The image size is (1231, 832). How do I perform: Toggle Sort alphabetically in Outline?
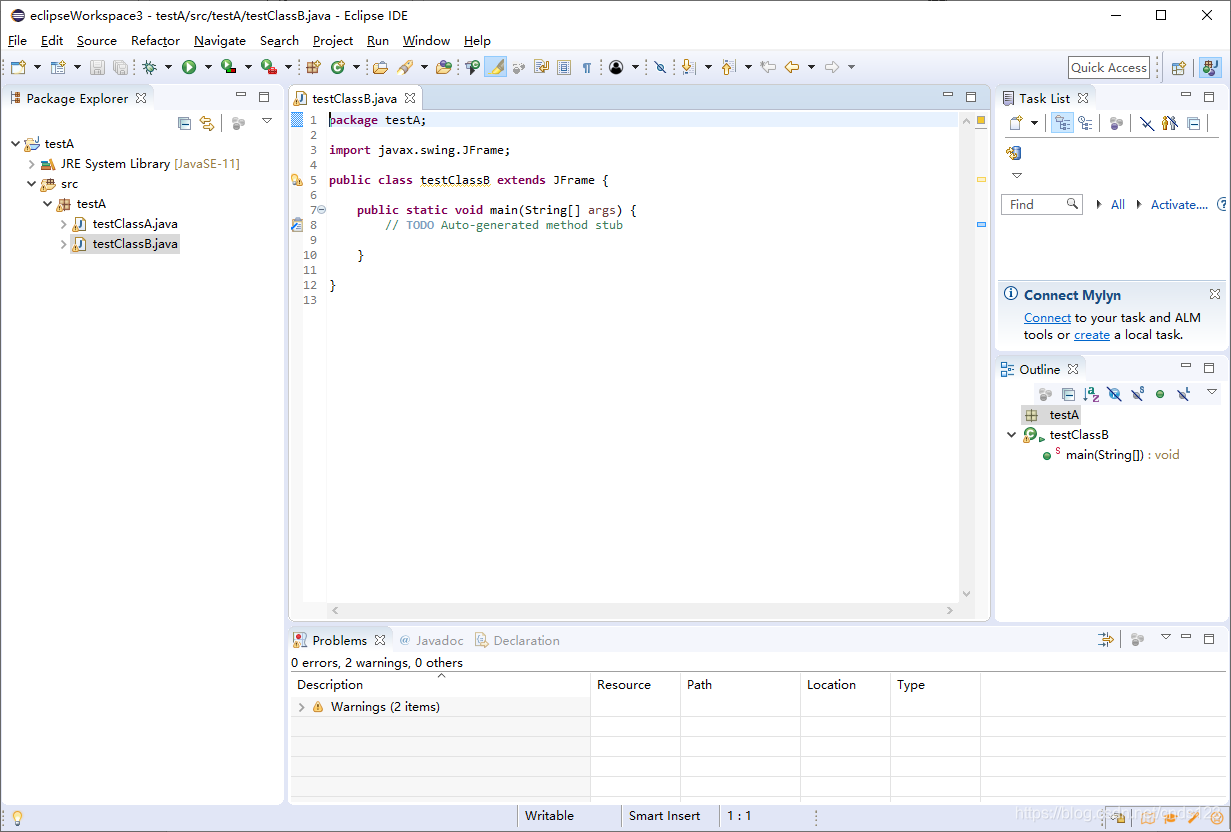pyautogui.click(x=1091, y=394)
